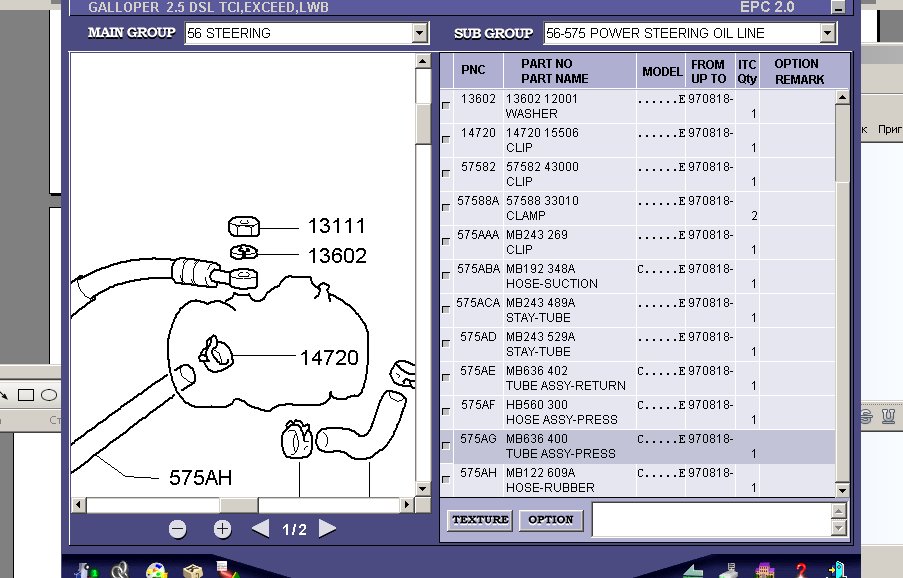Click the building icon in bottom toolbar

764,570
